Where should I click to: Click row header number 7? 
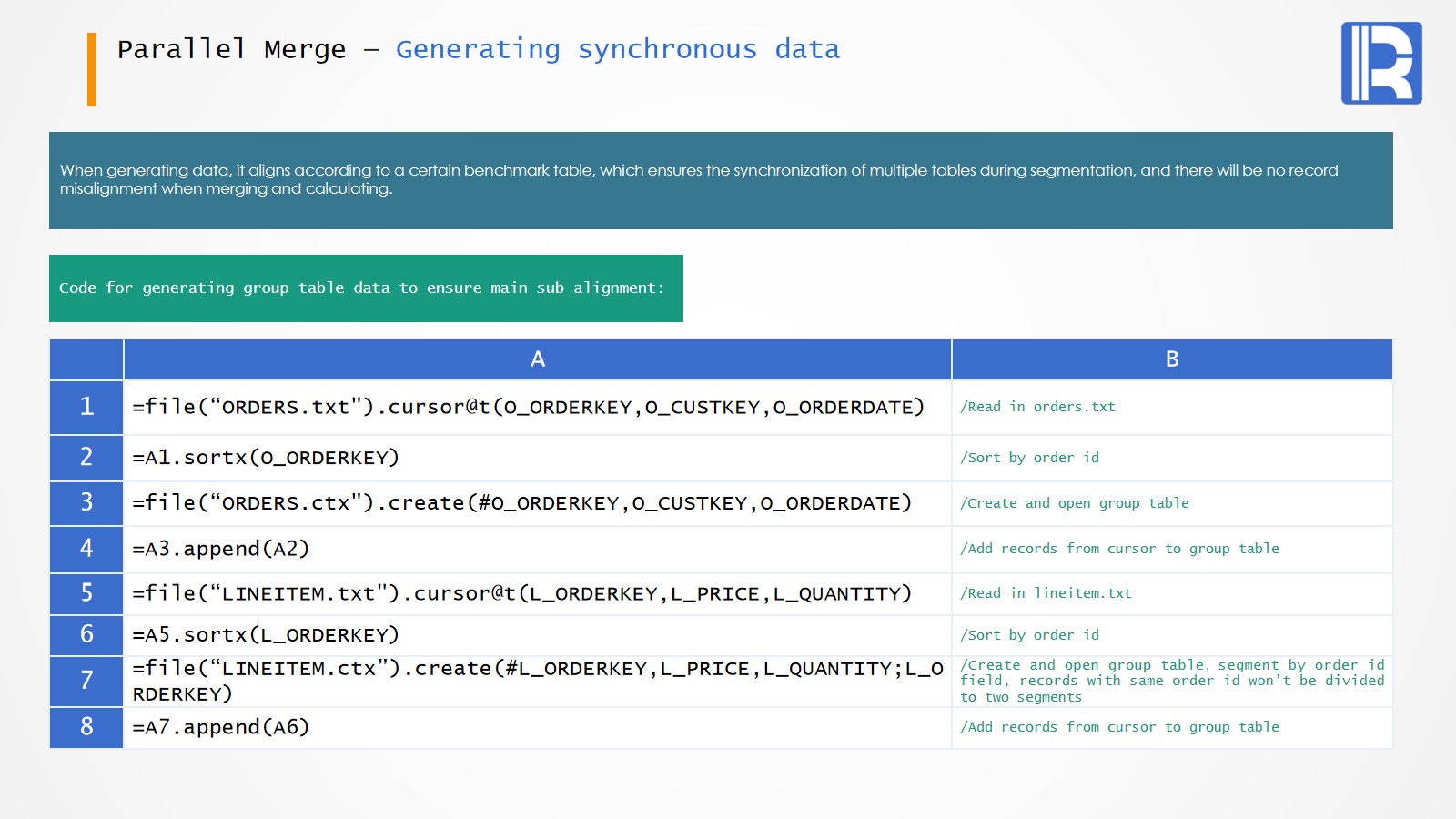point(86,681)
